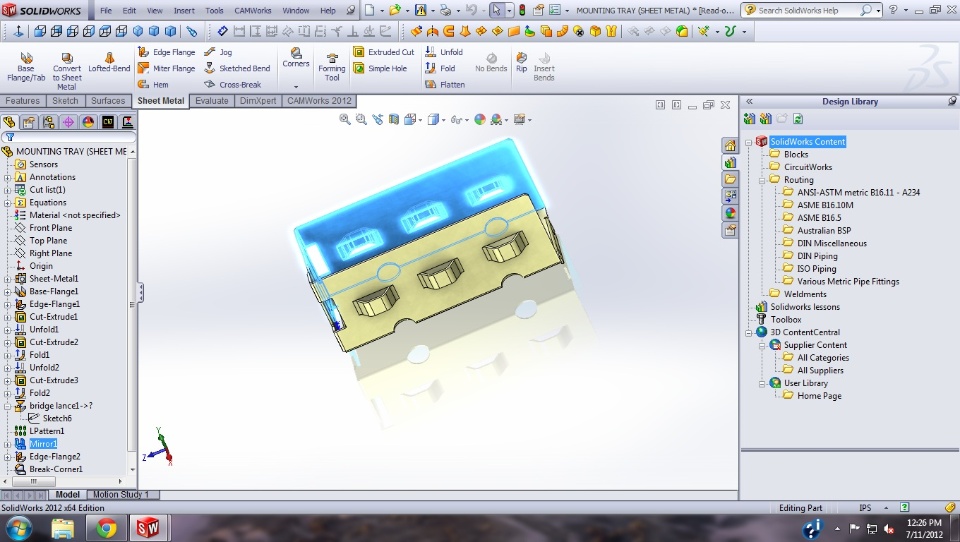960x542 pixels.
Task: Open the File menu
Action: click(106, 10)
